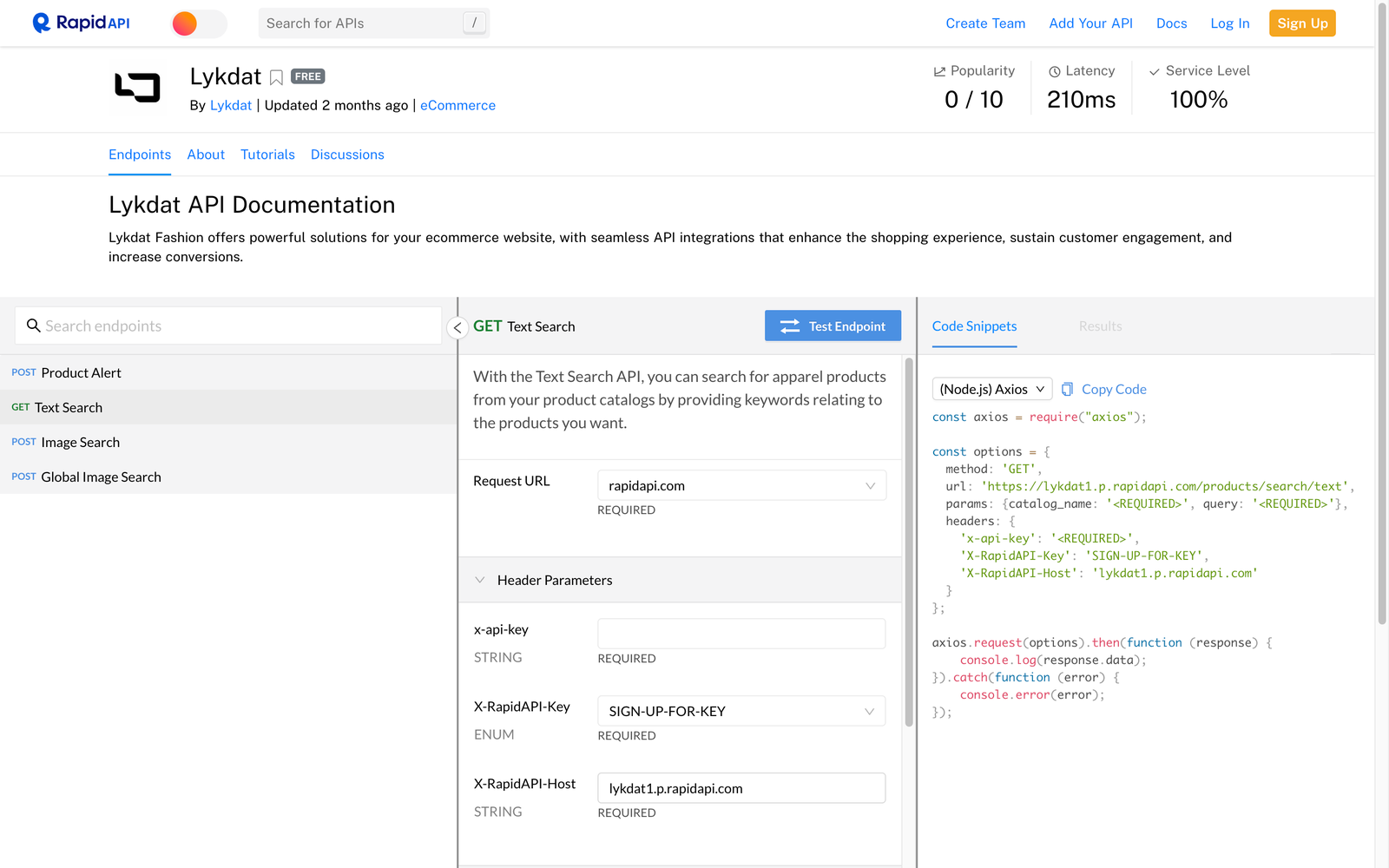Switch to the About tab
Screen dimensions: 1389x868
click(206, 155)
